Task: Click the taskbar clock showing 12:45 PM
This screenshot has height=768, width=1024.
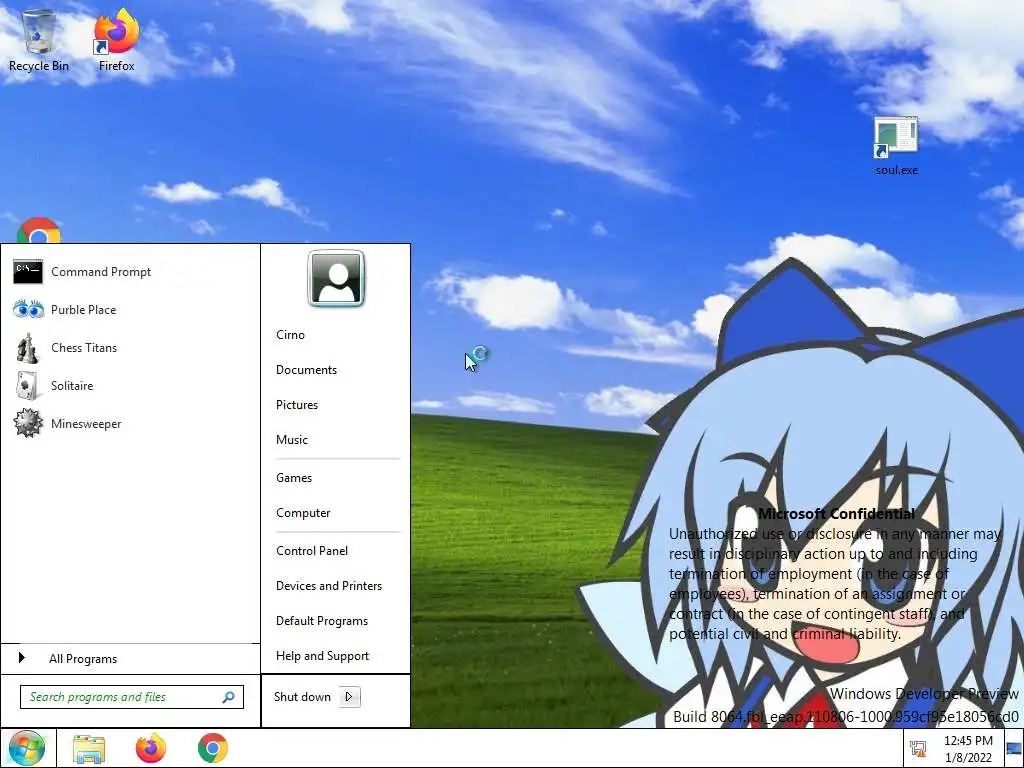Action: click(968, 749)
